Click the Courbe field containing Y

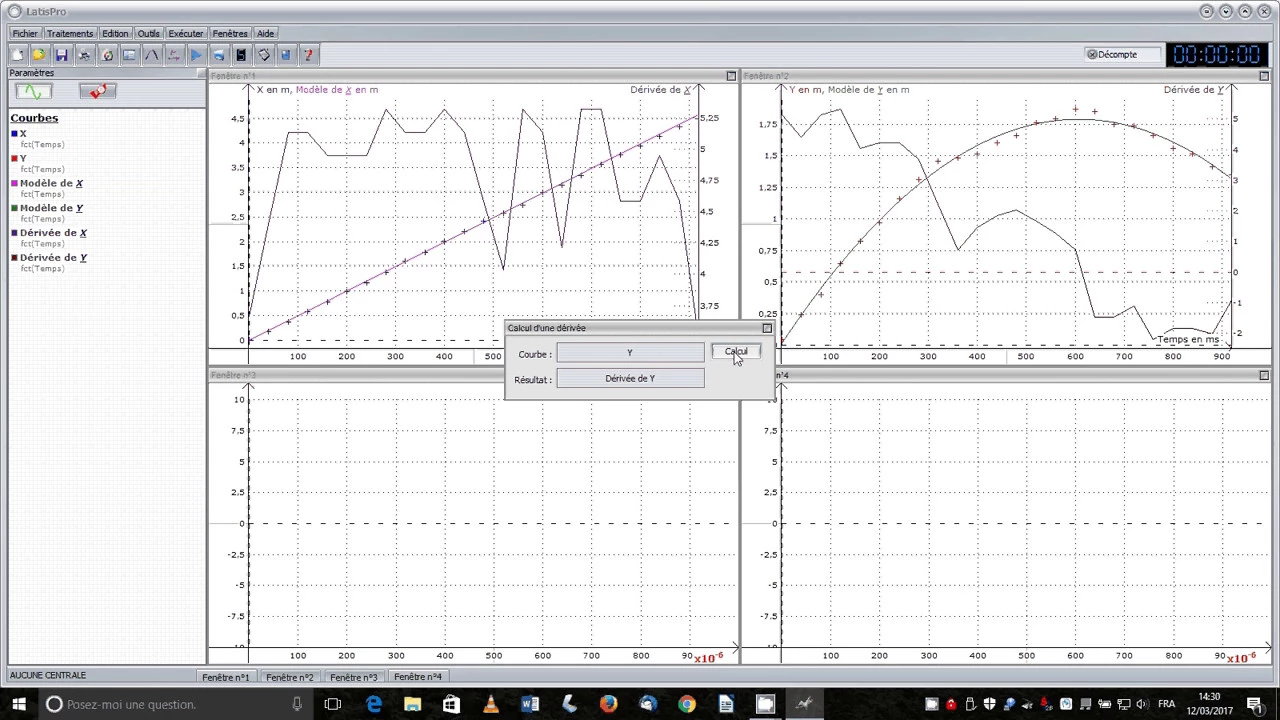coord(630,353)
